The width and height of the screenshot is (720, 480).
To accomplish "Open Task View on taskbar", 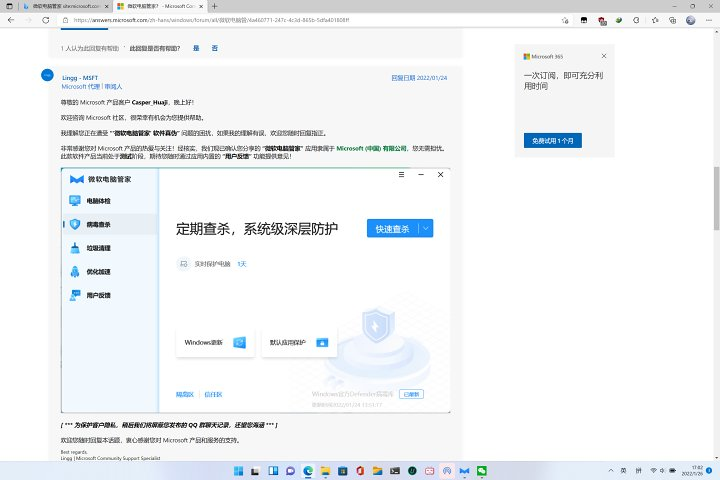I will [256, 471].
